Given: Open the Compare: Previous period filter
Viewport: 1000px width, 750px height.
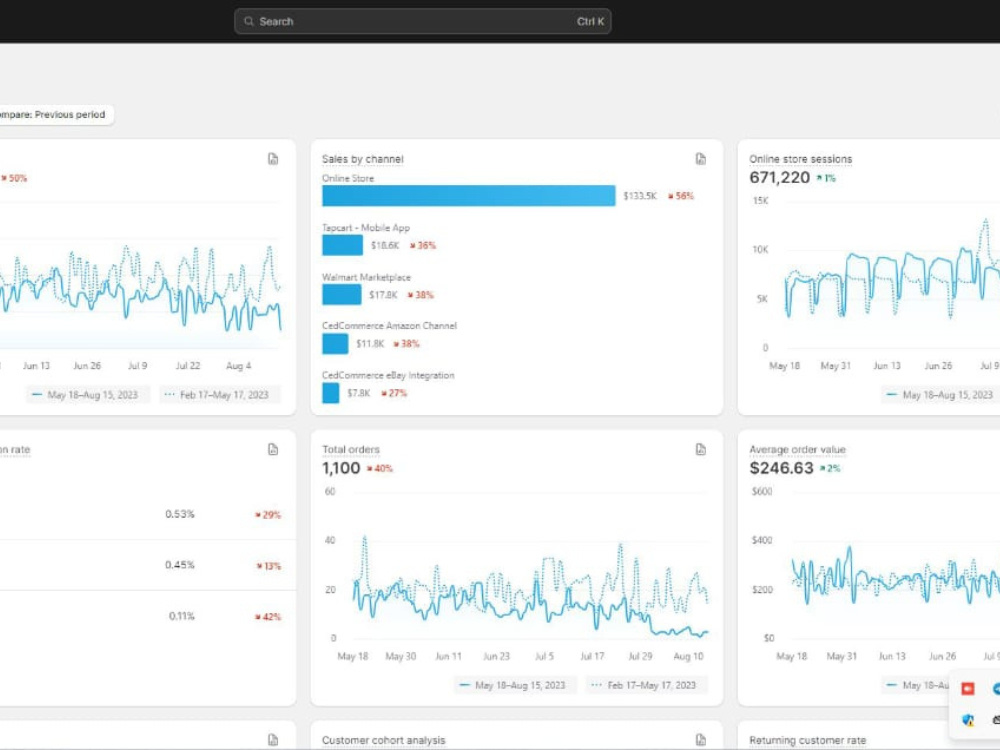Looking at the screenshot, I should [54, 115].
